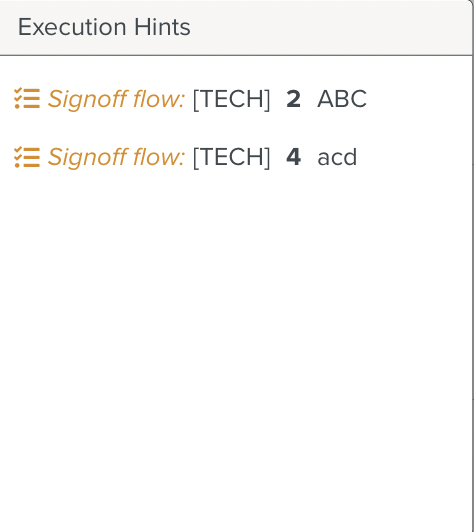This screenshot has width=474, height=532.
Task: Click the checklist icon beside the acd hint
Action: [x=27, y=157]
